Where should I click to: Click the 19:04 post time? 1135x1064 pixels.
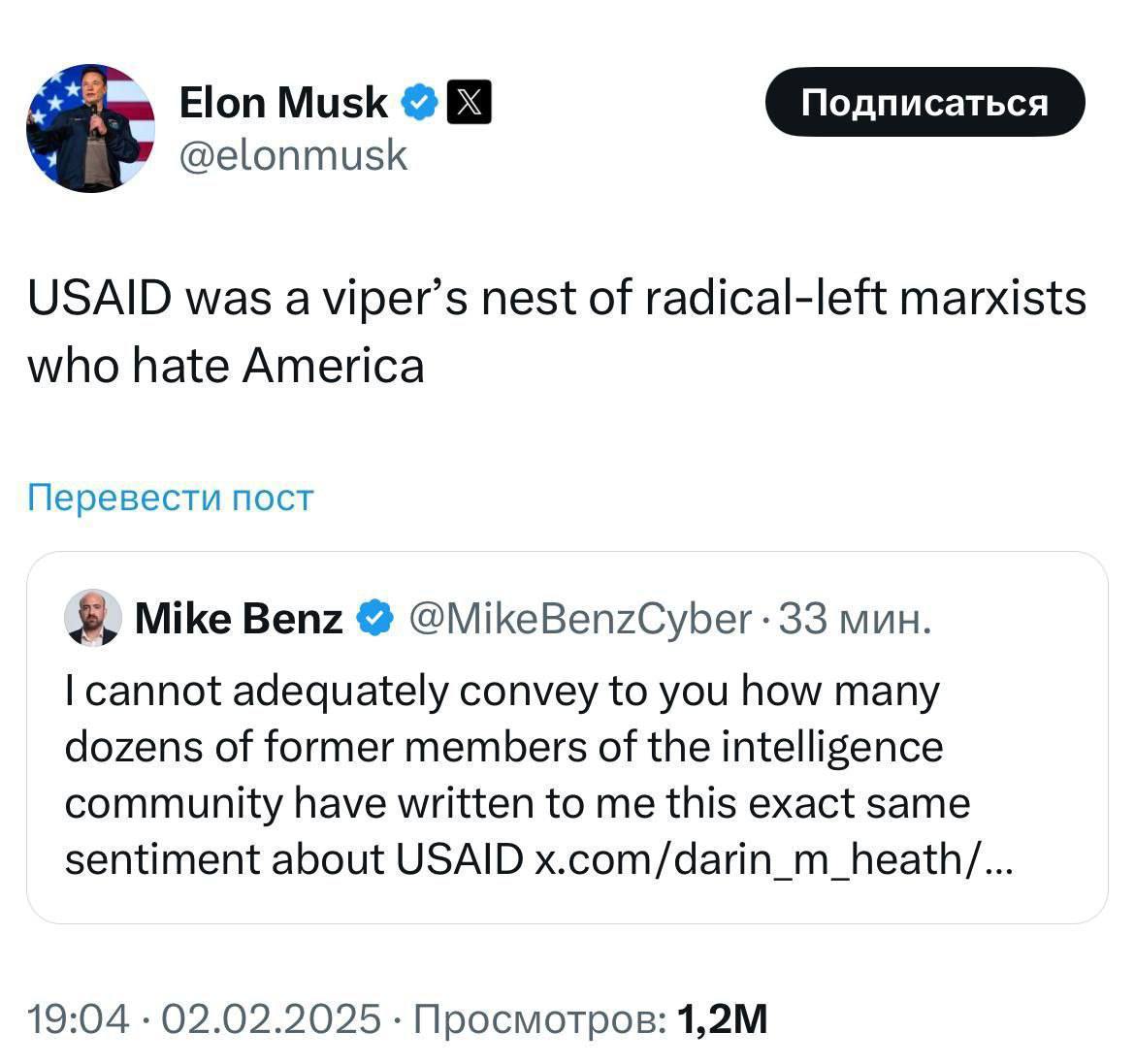pos(78,1019)
